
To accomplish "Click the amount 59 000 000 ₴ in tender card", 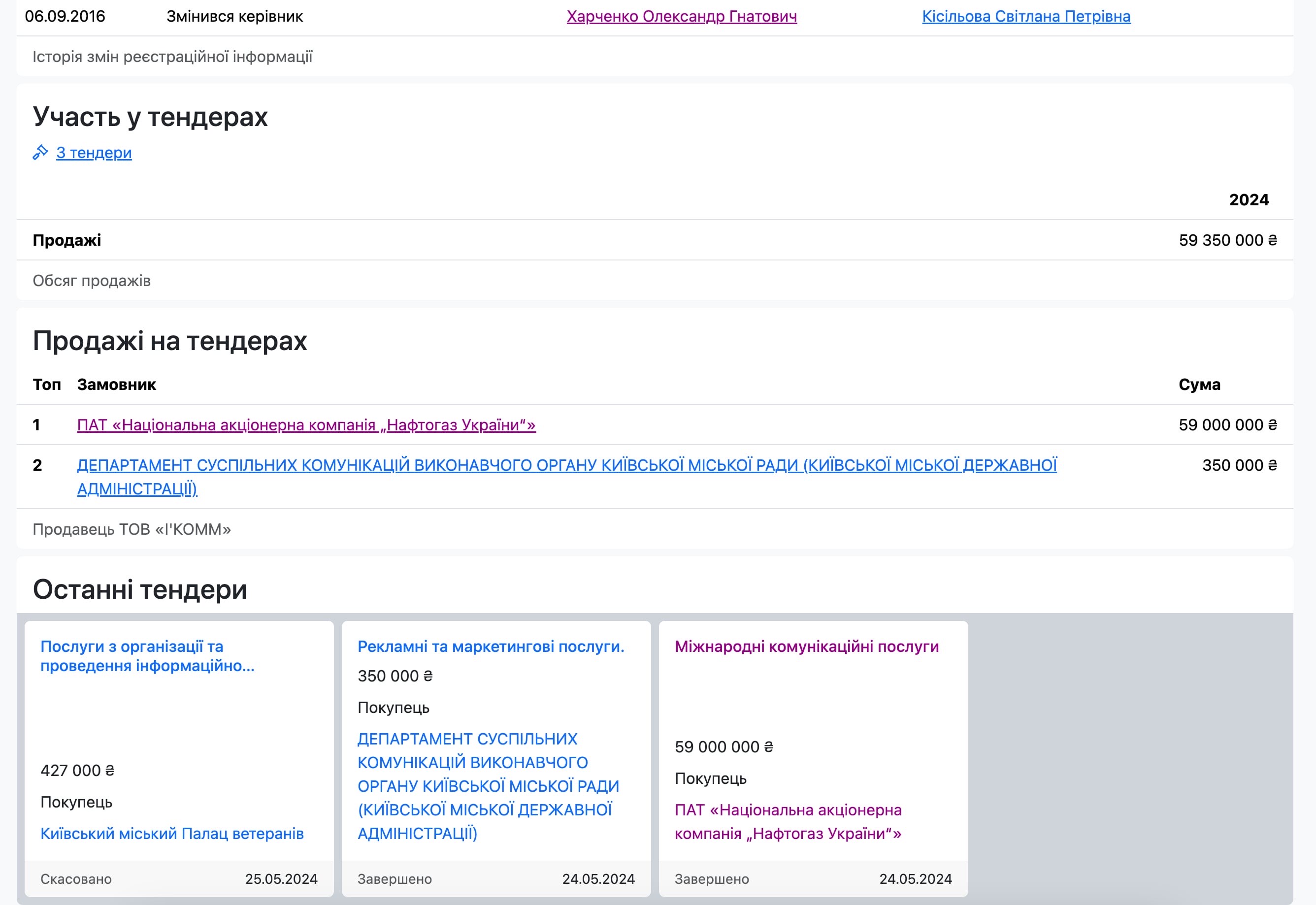I will pyautogui.click(x=724, y=747).
